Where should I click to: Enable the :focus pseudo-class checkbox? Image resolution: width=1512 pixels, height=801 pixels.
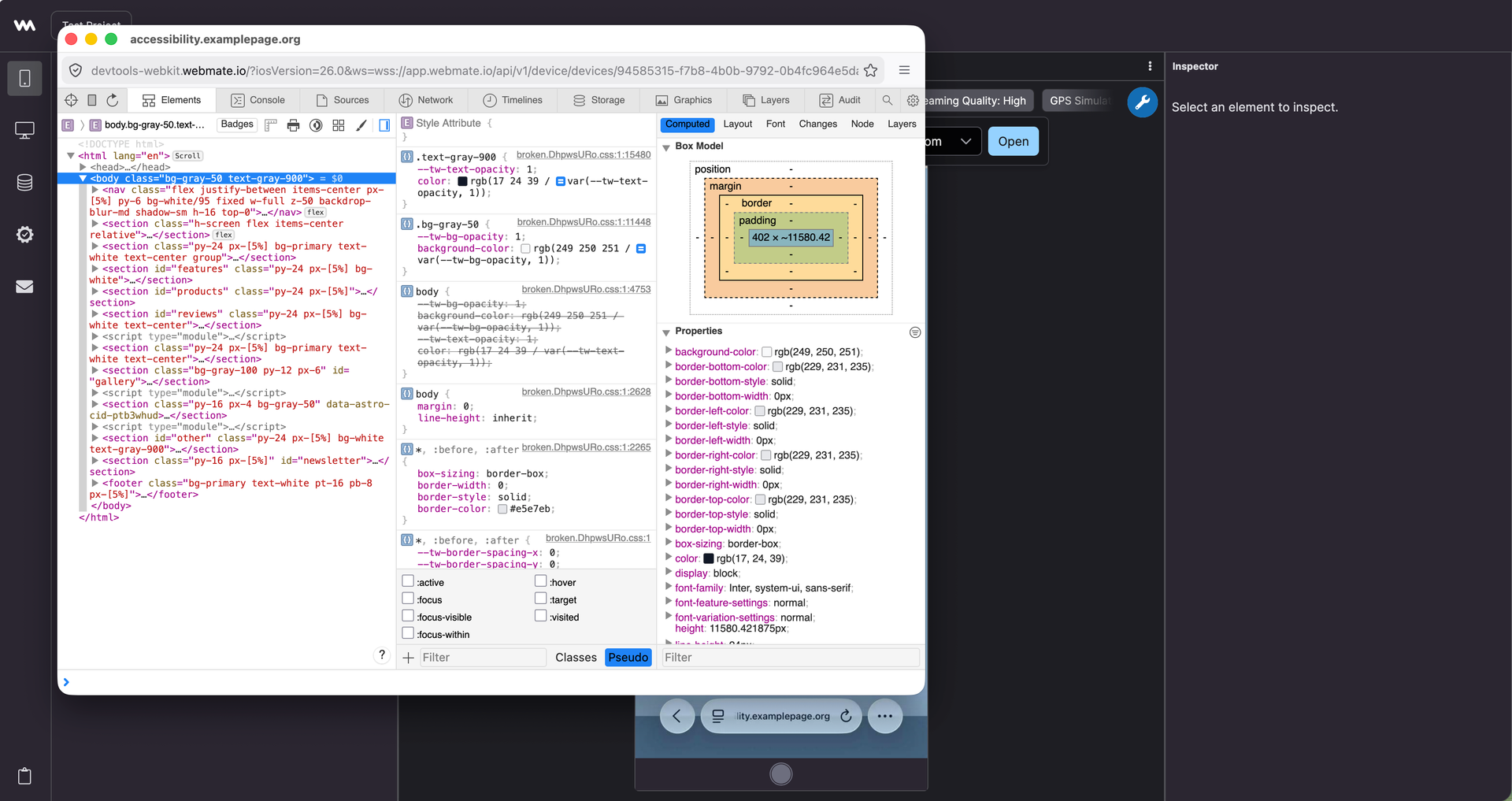tap(408, 599)
